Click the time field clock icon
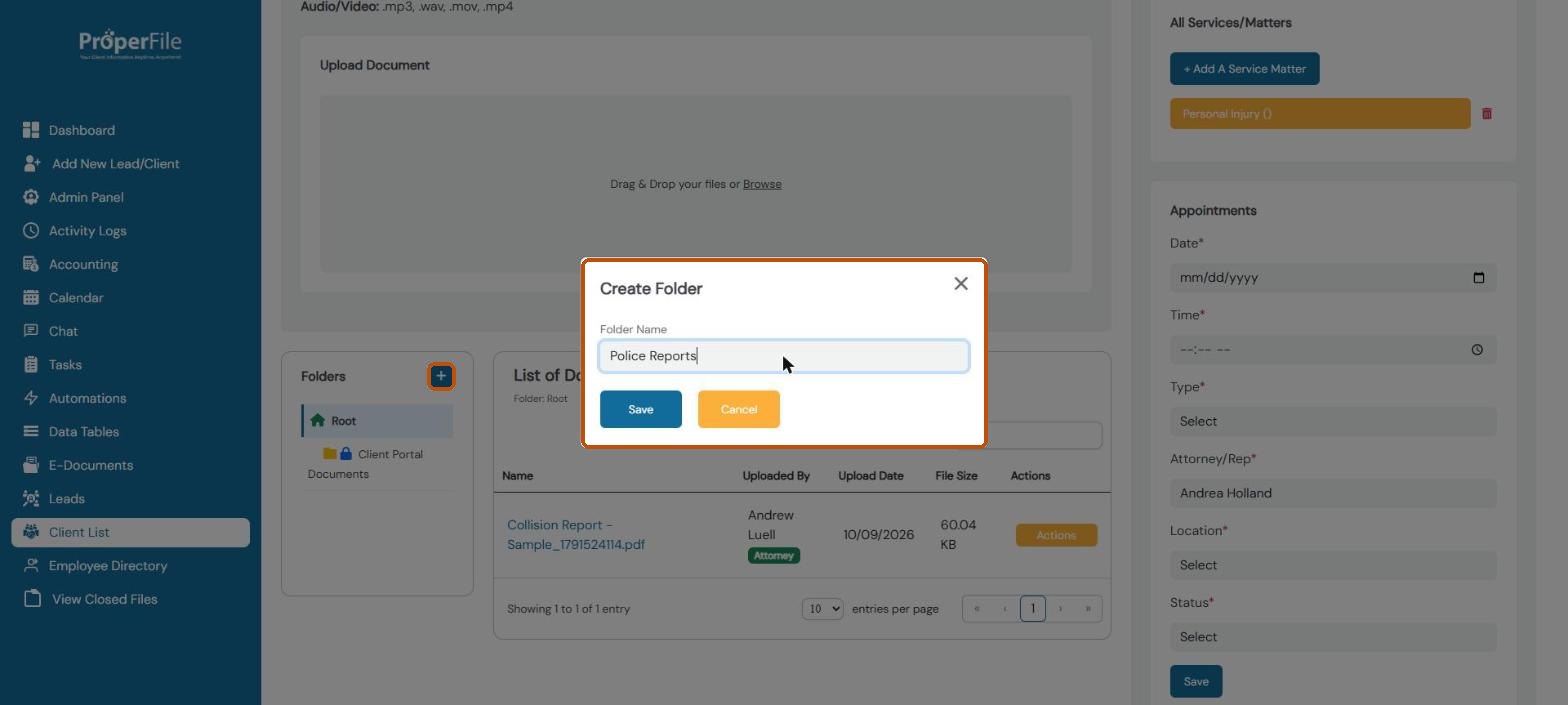The height and width of the screenshot is (705, 1568). point(1477,350)
